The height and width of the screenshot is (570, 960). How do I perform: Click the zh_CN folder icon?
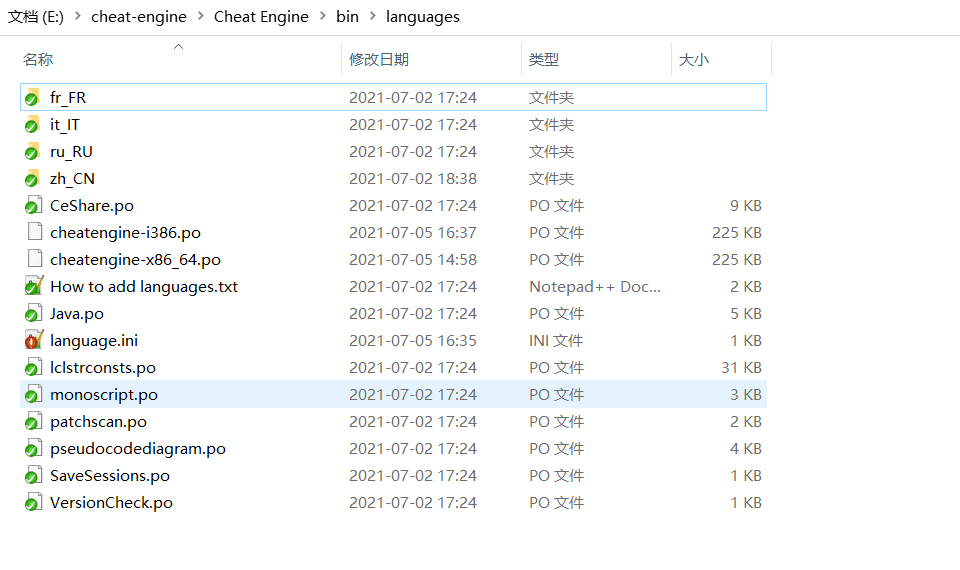click(33, 178)
